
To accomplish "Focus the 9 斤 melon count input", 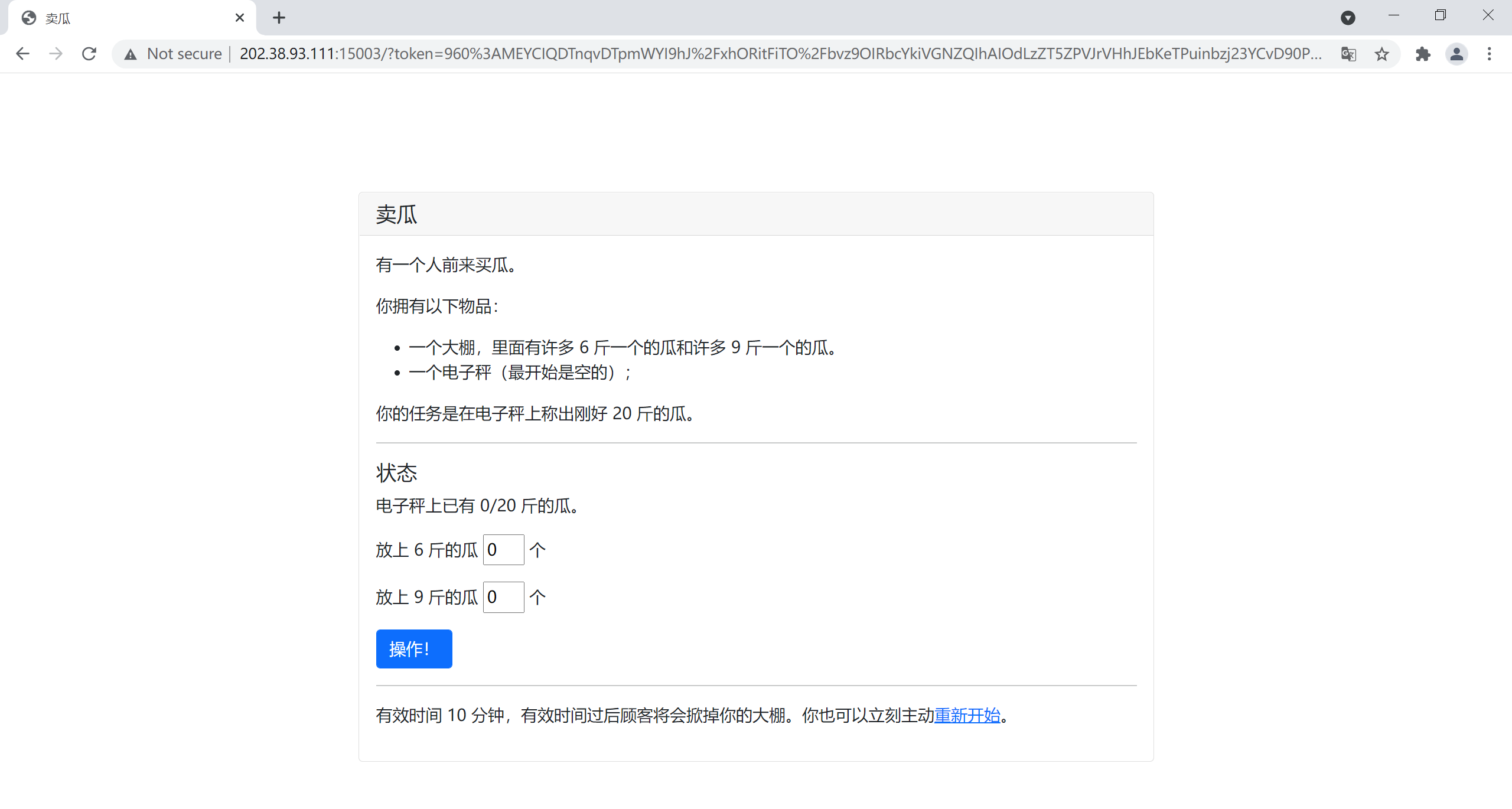I will [503, 597].
